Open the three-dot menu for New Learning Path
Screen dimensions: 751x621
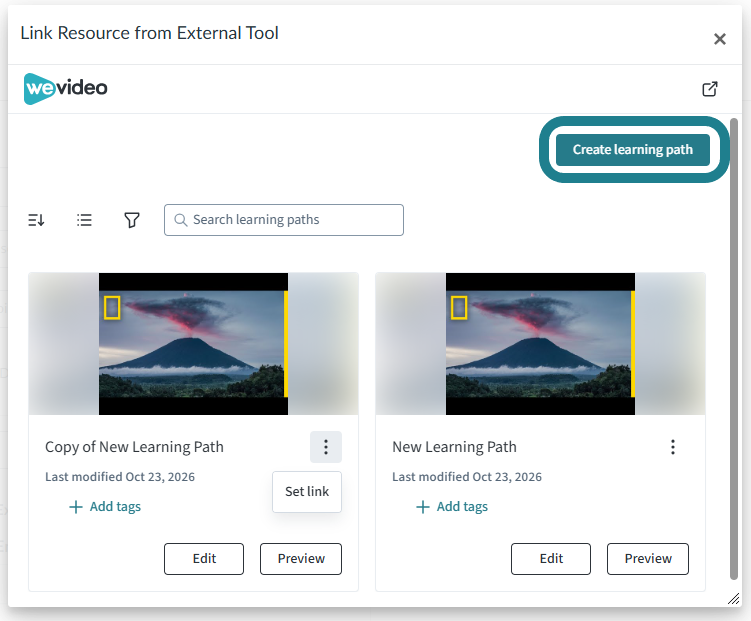[673, 447]
